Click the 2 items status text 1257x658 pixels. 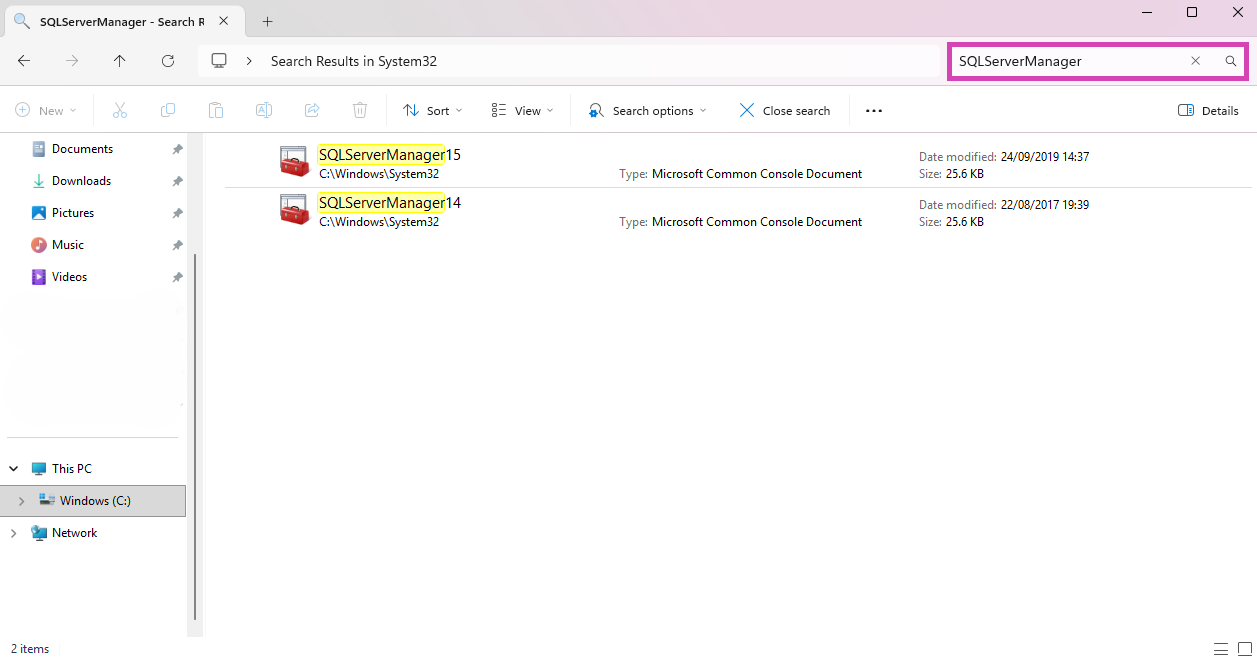click(x=30, y=649)
